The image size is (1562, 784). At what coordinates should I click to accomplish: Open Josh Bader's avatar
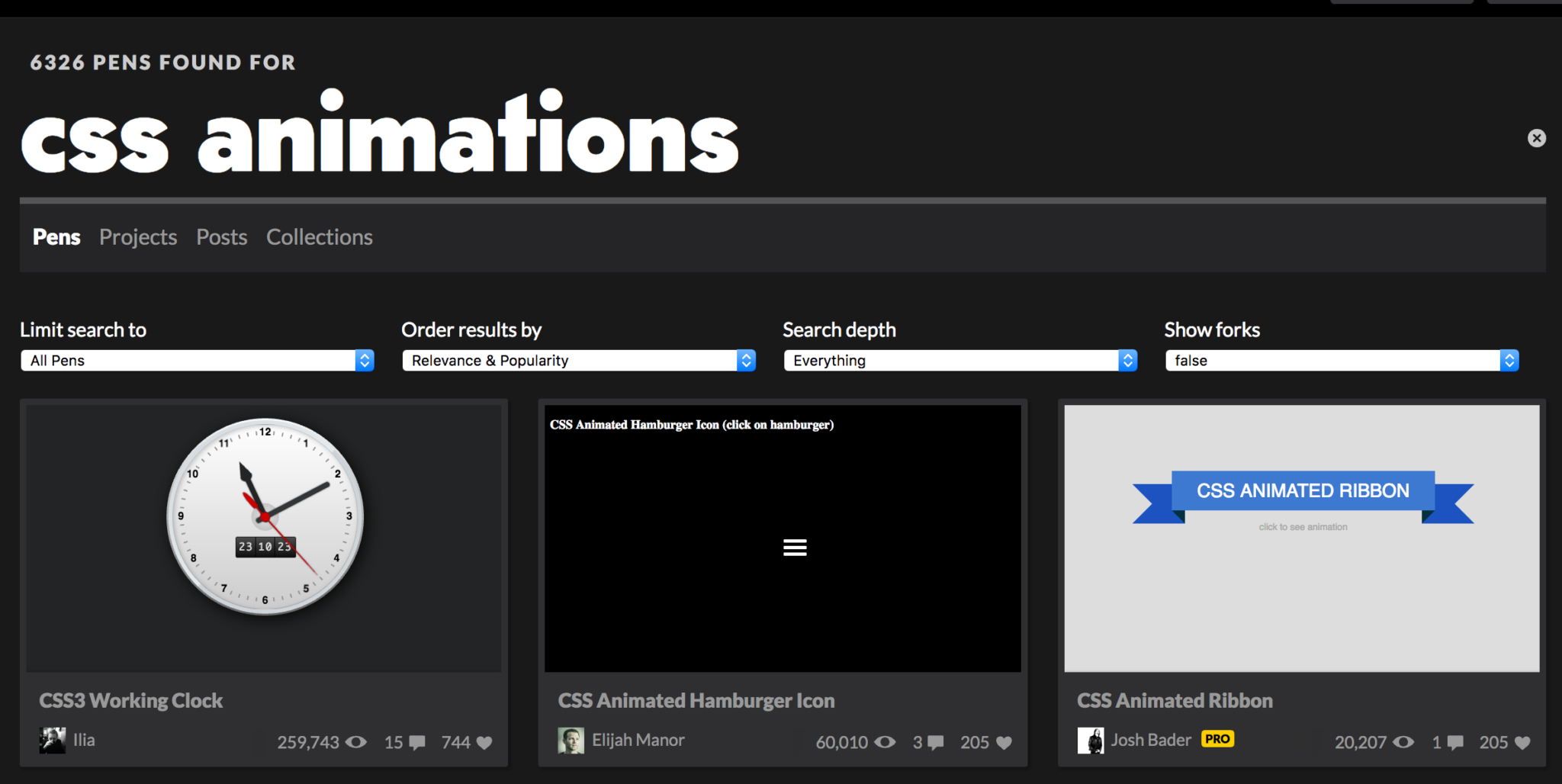tap(1091, 741)
